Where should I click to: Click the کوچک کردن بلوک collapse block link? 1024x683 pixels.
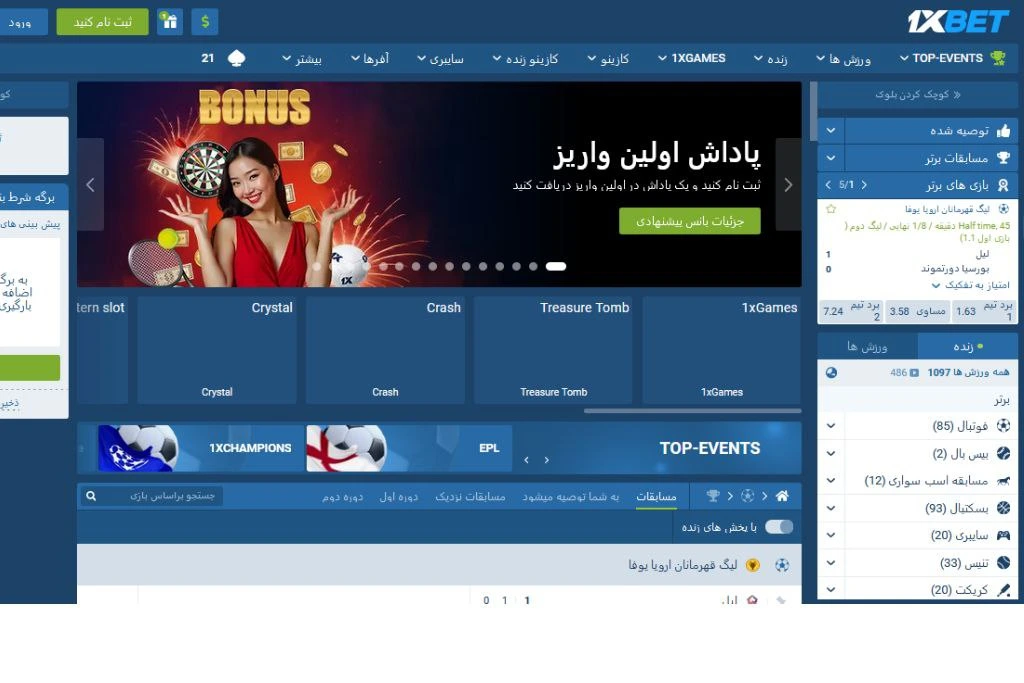pyautogui.click(x=918, y=95)
